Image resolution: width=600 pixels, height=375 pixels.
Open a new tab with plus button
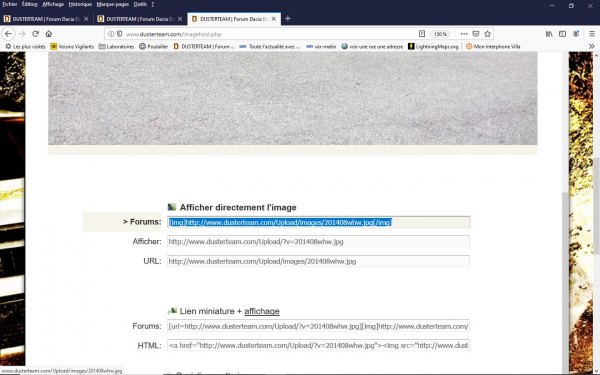coord(288,18)
